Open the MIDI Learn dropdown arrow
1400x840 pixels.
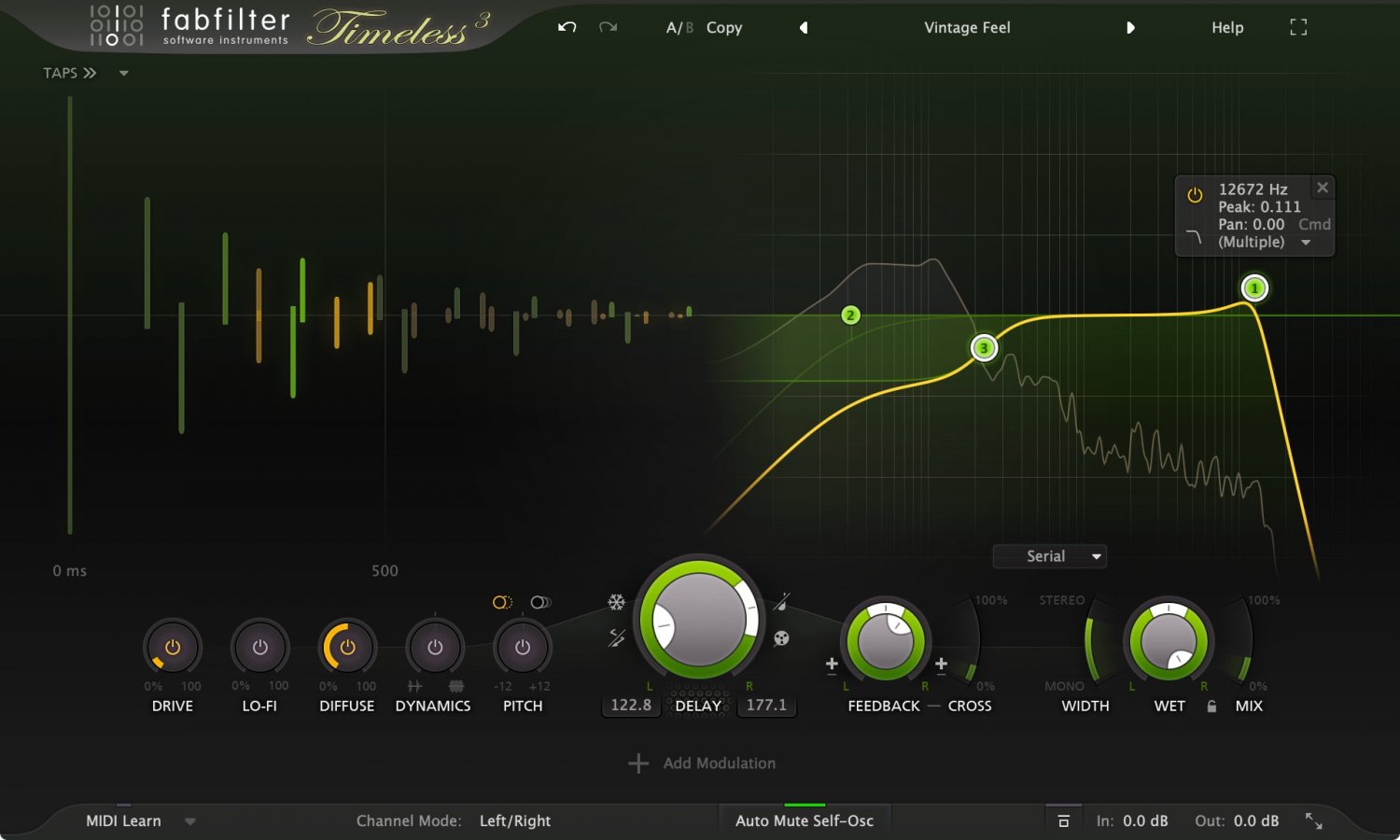point(190,821)
